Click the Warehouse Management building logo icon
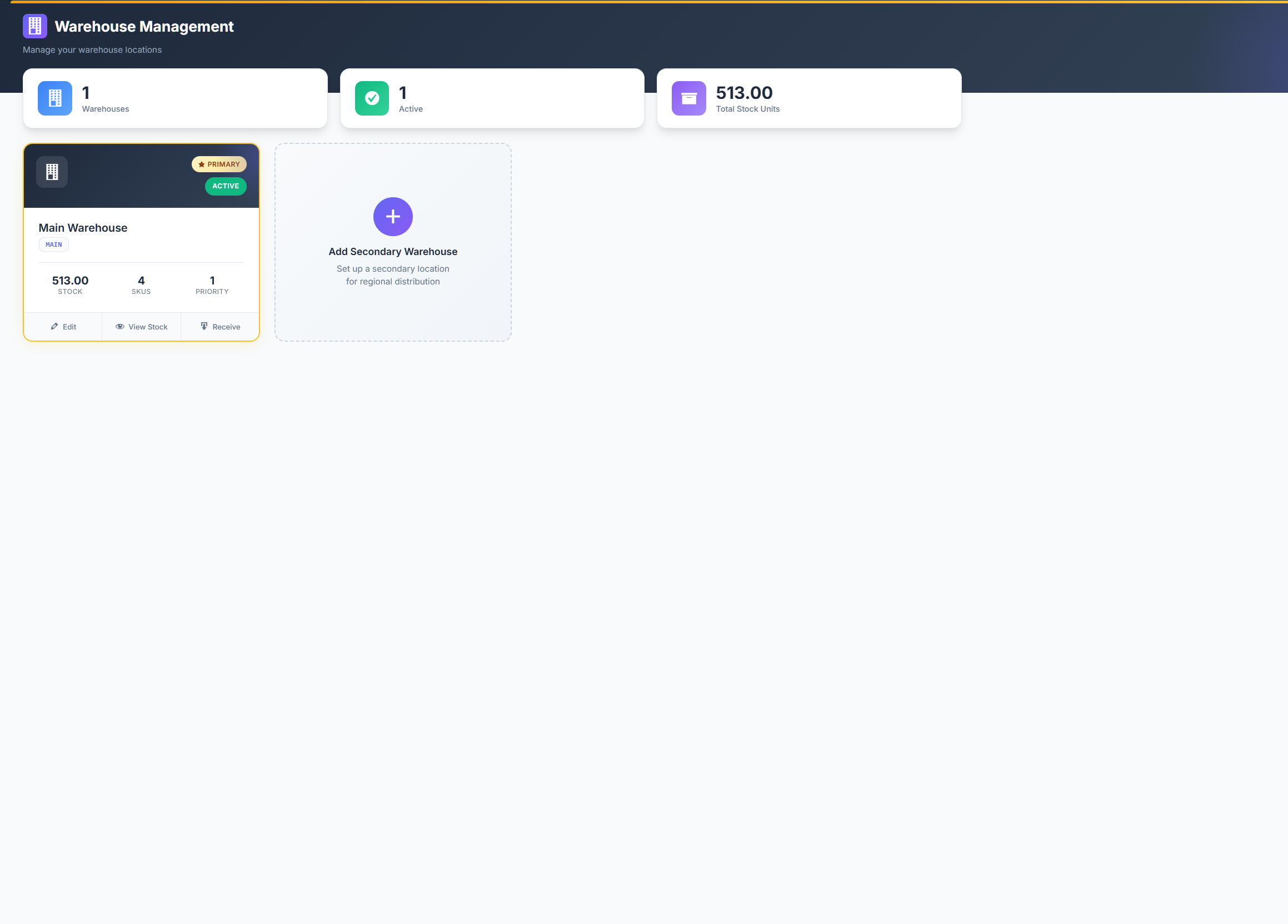The height and width of the screenshot is (924, 1288). pos(34,26)
